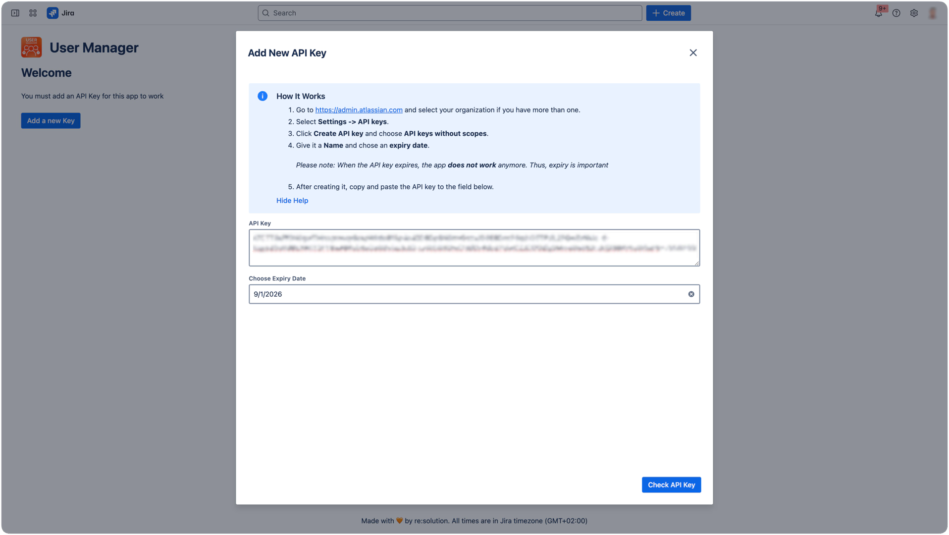The width and height of the screenshot is (949, 535).
Task: Click the Create button
Action: tap(668, 13)
